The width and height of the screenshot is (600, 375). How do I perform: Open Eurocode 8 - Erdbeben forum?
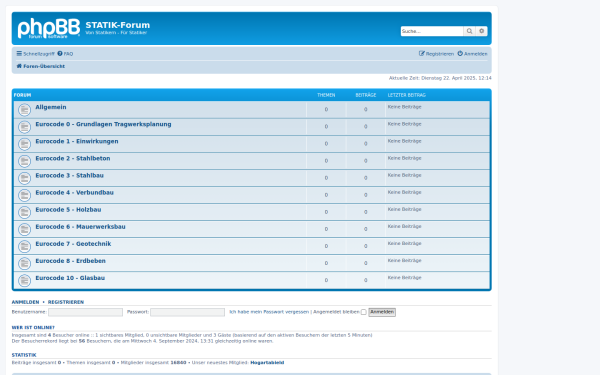tap(70, 261)
